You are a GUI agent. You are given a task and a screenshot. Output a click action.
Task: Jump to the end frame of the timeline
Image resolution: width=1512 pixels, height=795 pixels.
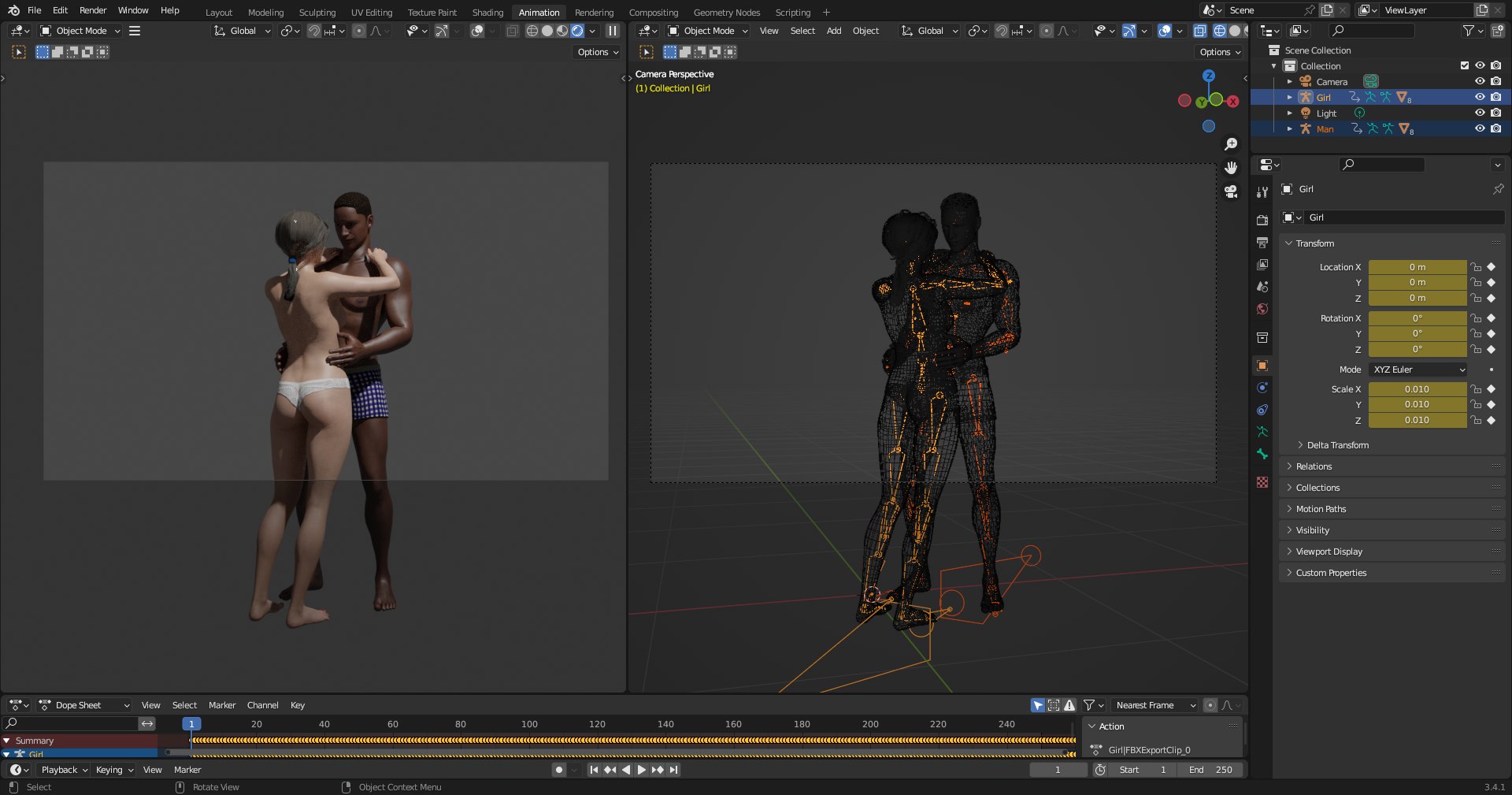[x=674, y=770]
